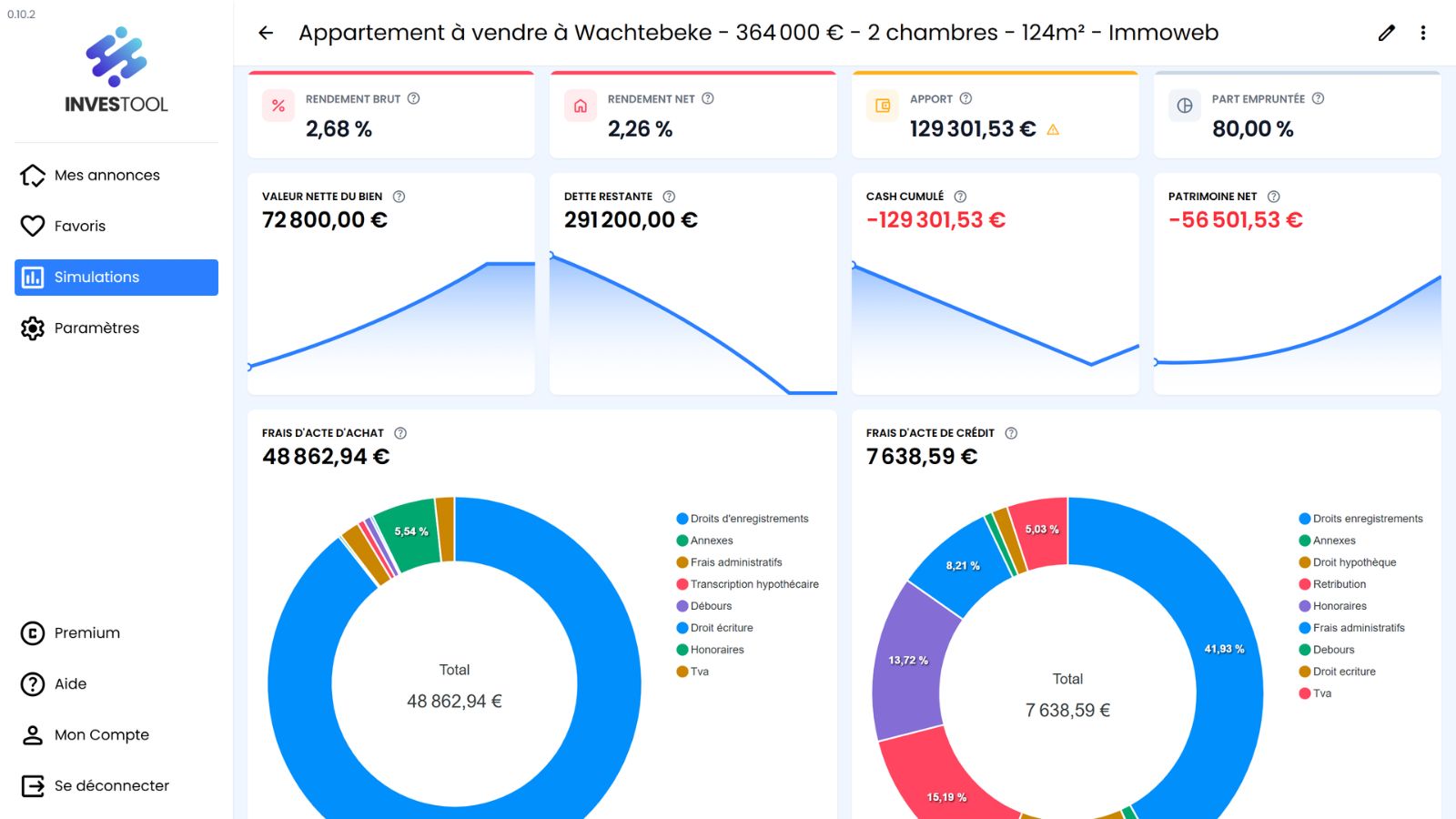This screenshot has height=819, width=1456.
Task: Click the percent icon in Rendement brut card
Action: tap(278, 106)
